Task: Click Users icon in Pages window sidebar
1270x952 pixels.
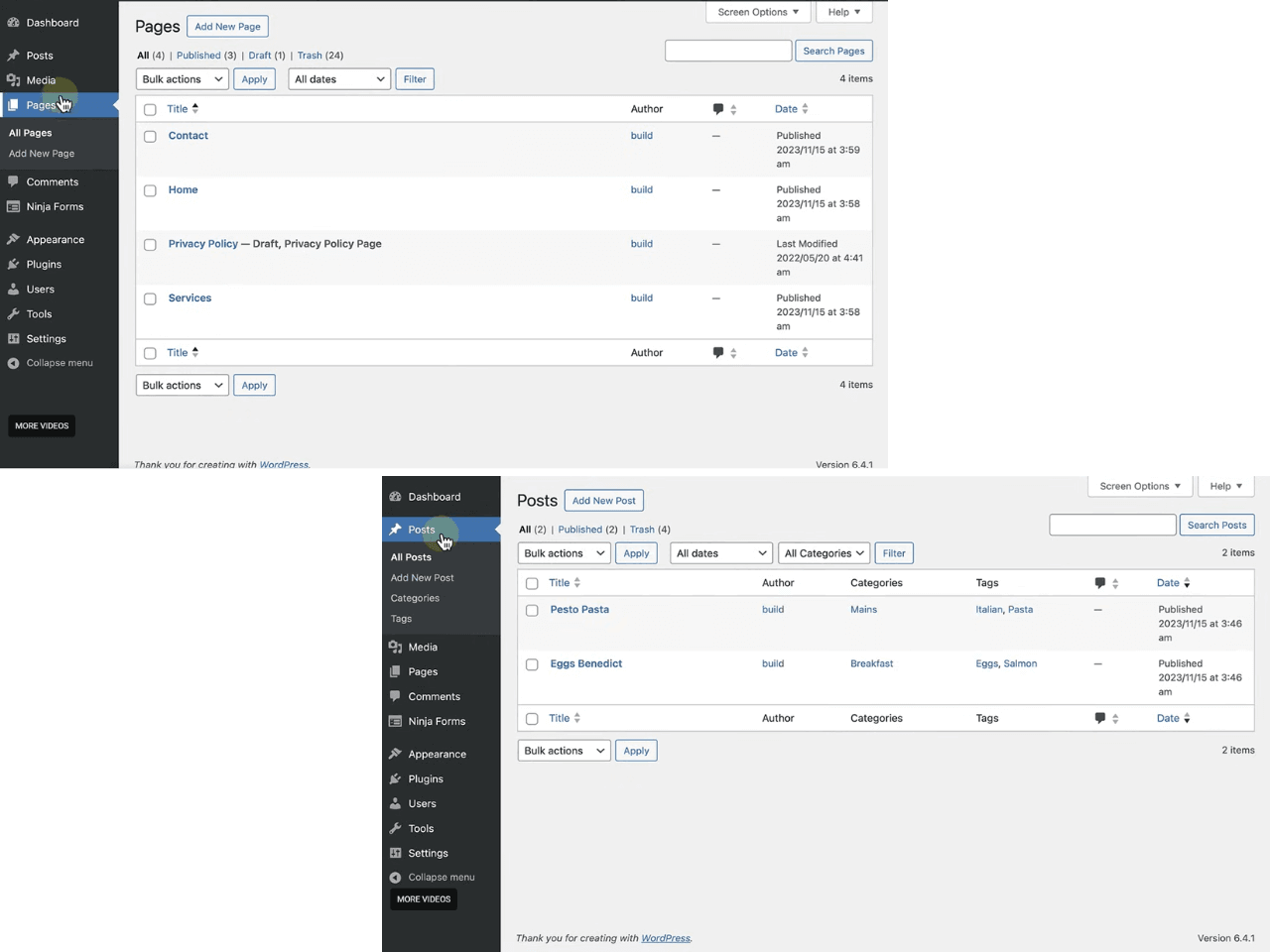Action: 13,289
